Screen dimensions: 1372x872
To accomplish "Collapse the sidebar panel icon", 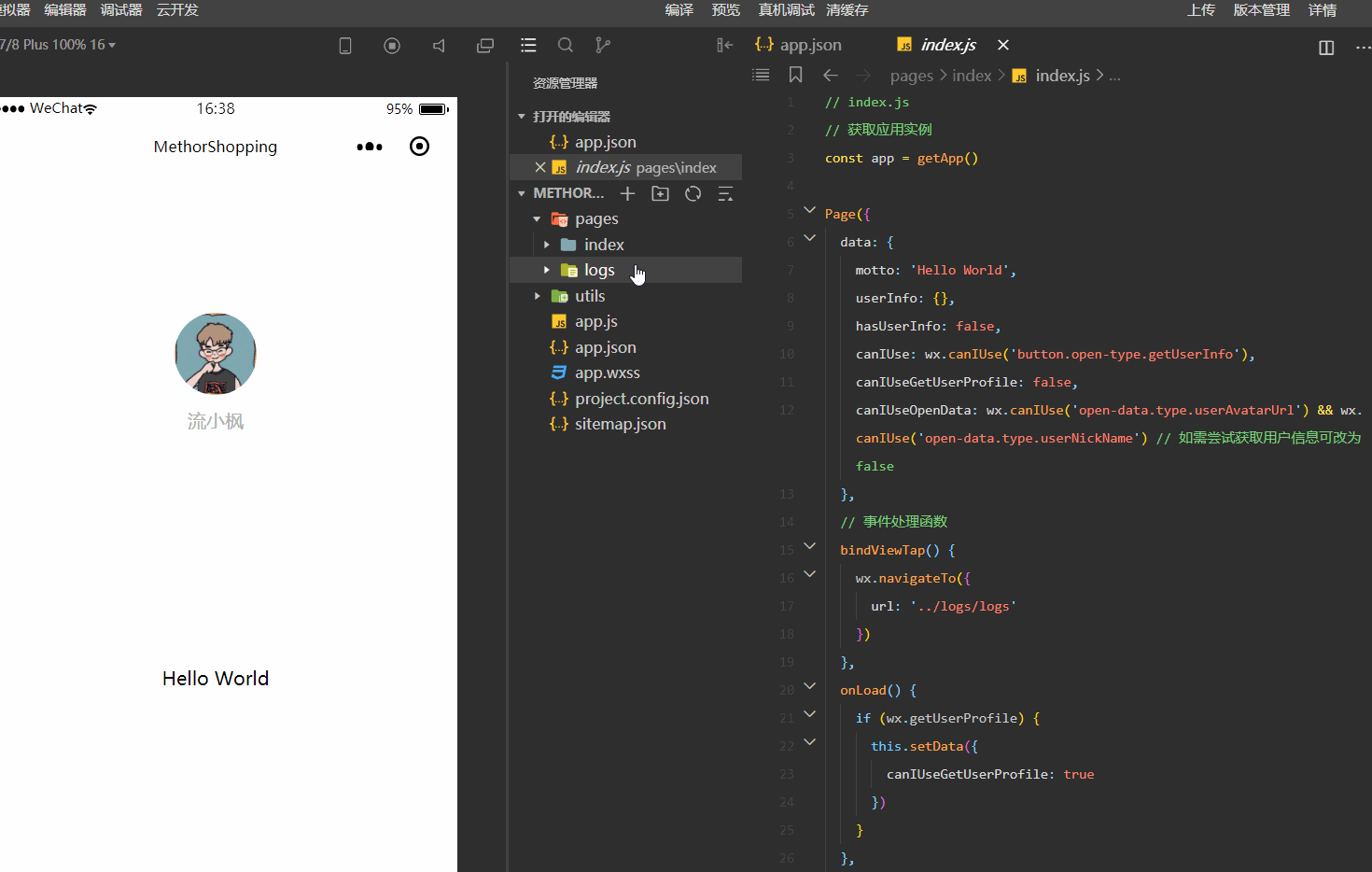I will pos(724,45).
